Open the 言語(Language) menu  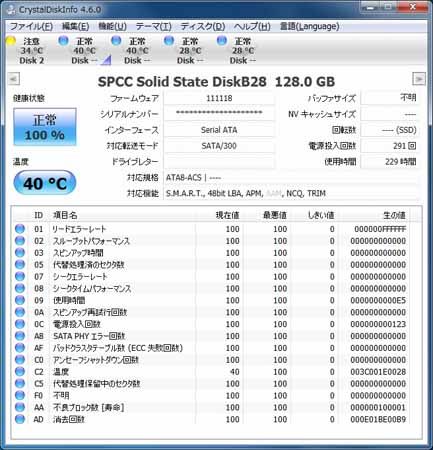(x=309, y=26)
